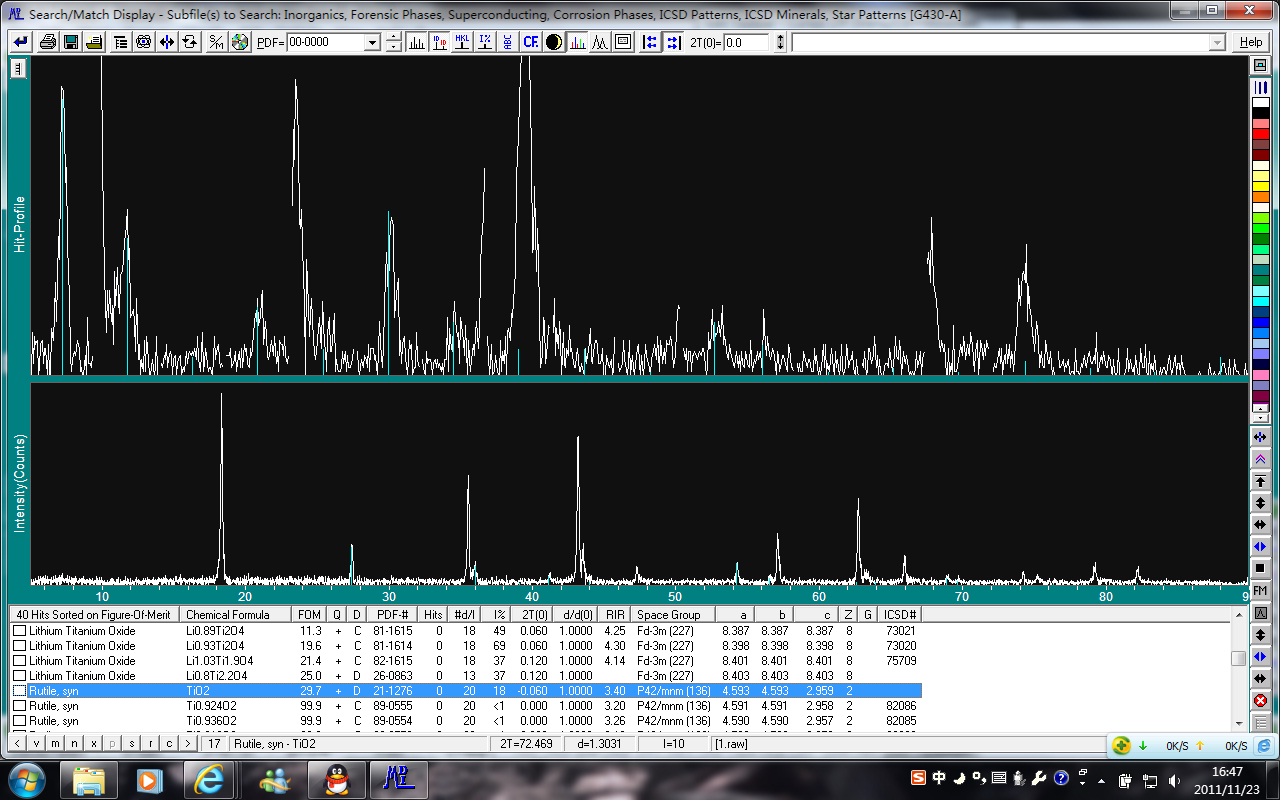Click the S/M search match icon
This screenshot has height=803, width=1282.
[216, 42]
